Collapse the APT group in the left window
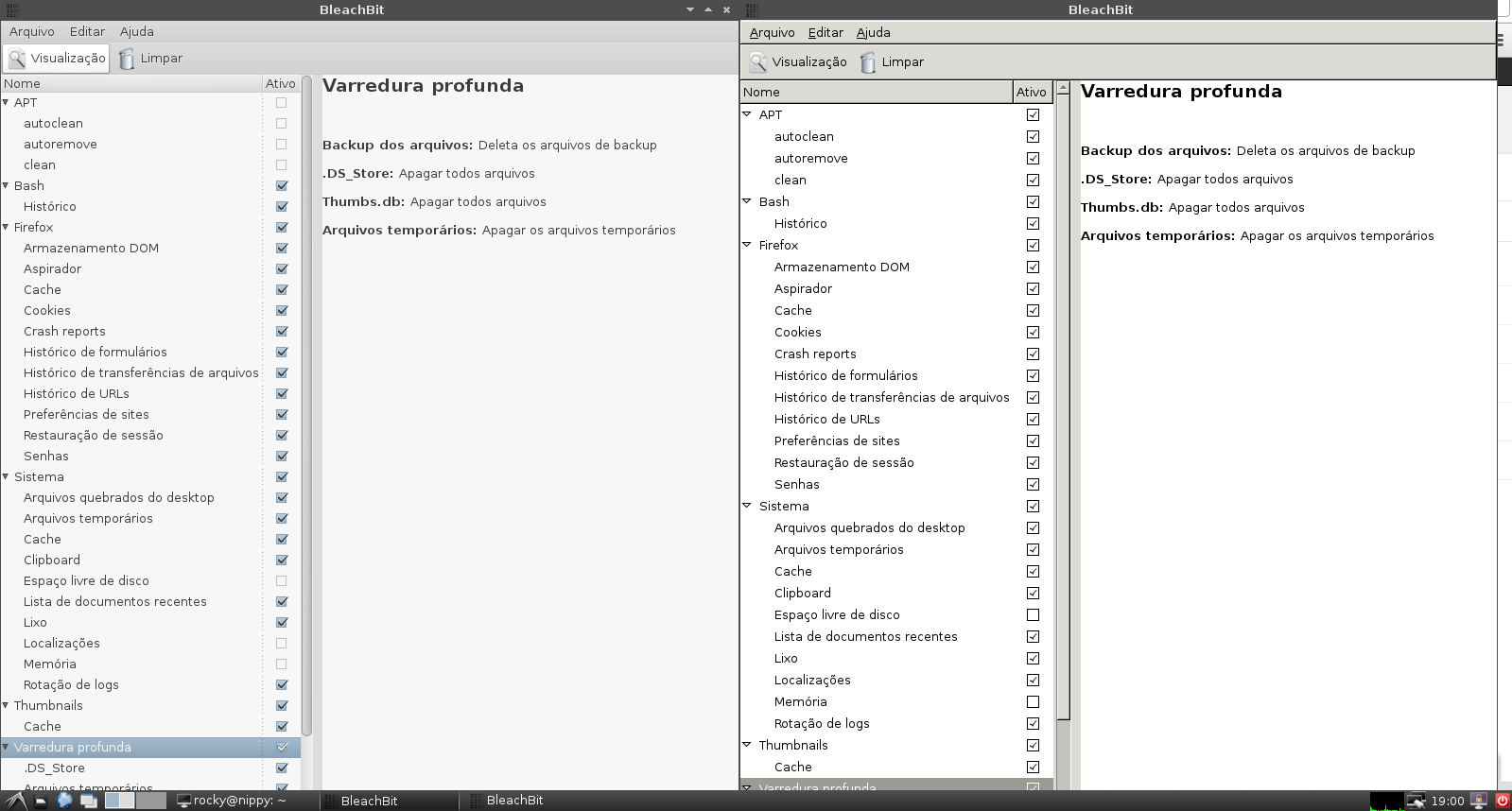Screen dimensions: 1512x811 pyautogui.click(x=6, y=102)
